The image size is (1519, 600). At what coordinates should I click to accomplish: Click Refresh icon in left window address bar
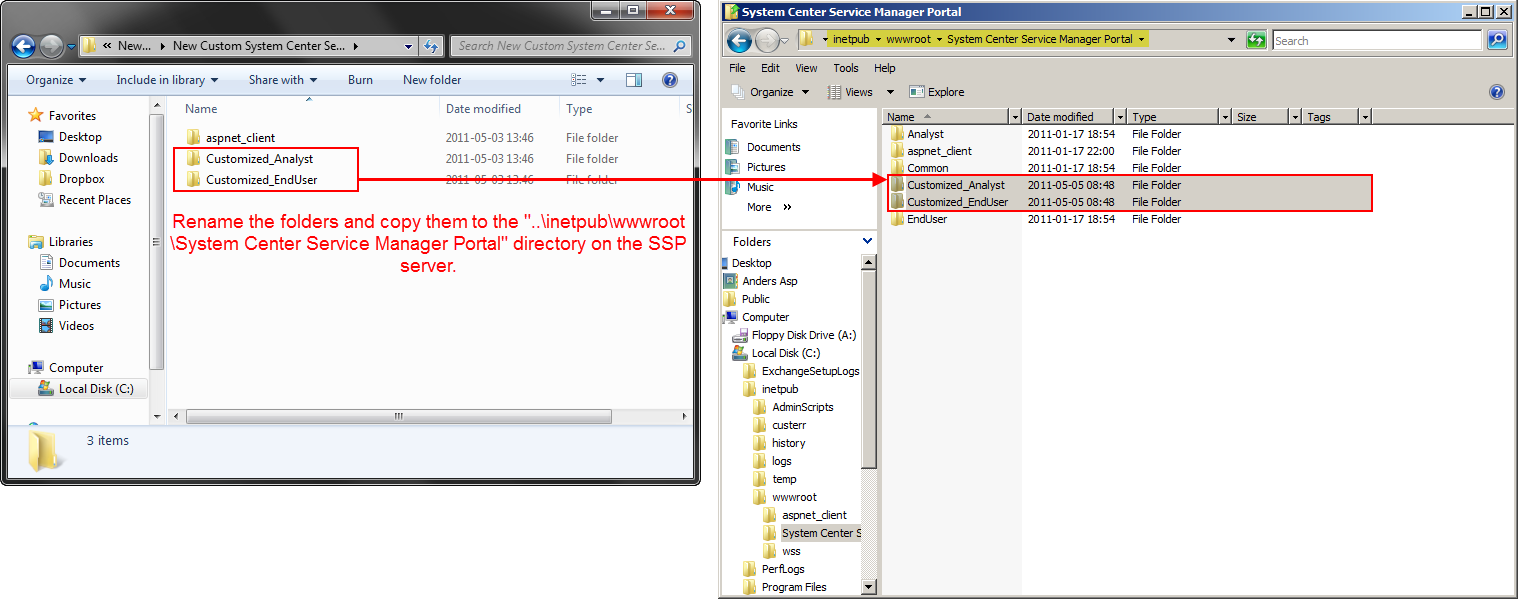click(432, 46)
